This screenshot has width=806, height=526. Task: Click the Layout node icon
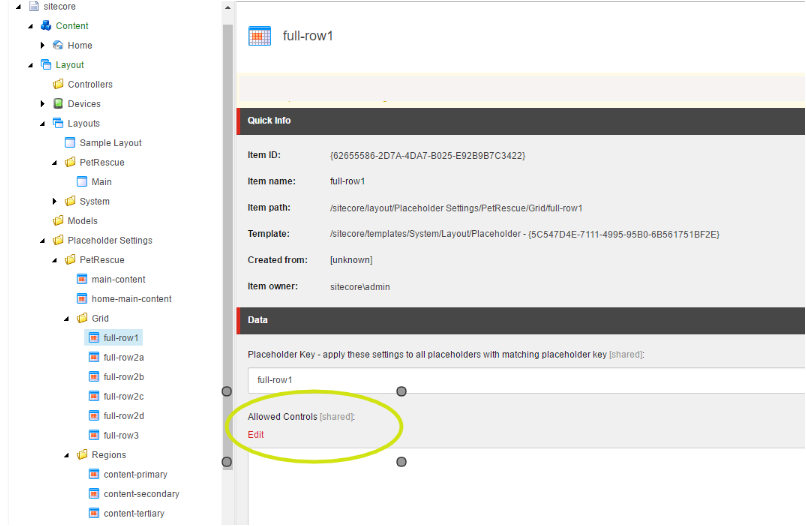point(46,65)
